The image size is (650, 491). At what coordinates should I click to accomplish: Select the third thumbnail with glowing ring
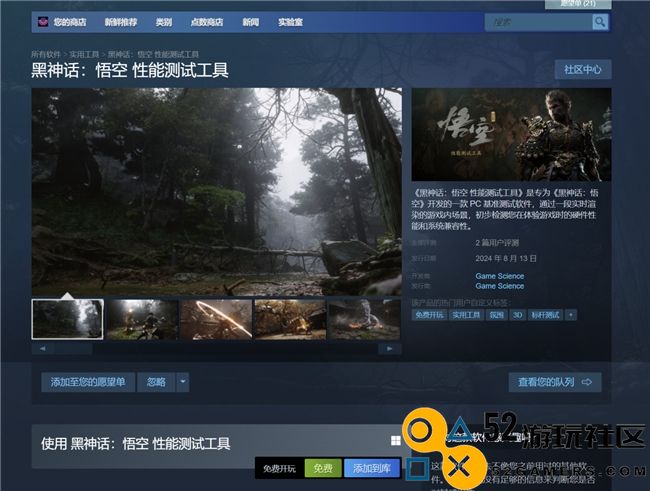tap(216, 320)
